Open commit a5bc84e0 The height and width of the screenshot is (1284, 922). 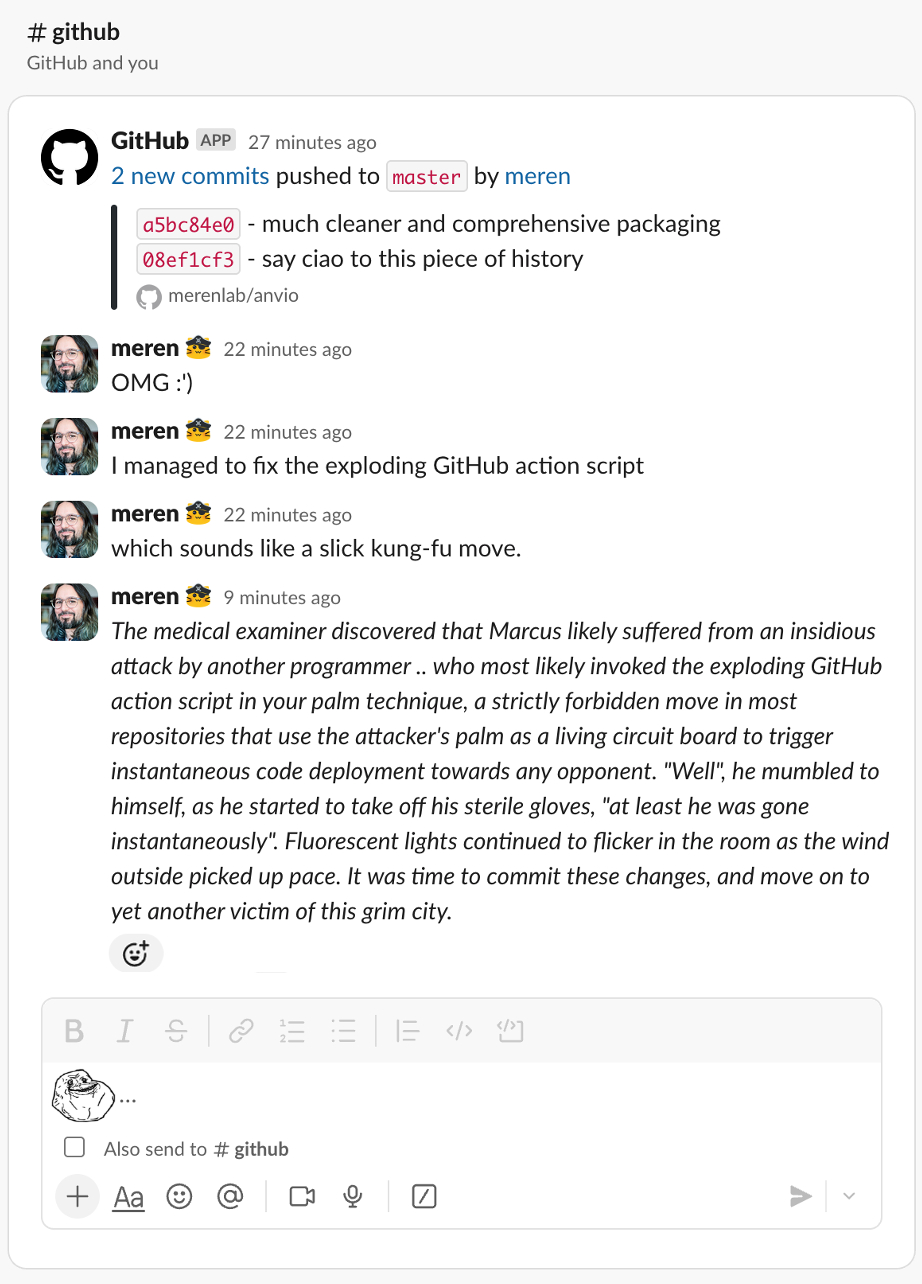click(x=188, y=224)
